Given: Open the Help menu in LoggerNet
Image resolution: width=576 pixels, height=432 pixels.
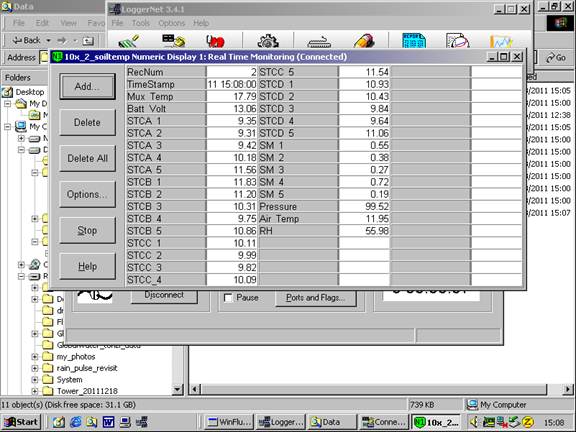Looking at the screenshot, I should pyautogui.click(x=201, y=23).
